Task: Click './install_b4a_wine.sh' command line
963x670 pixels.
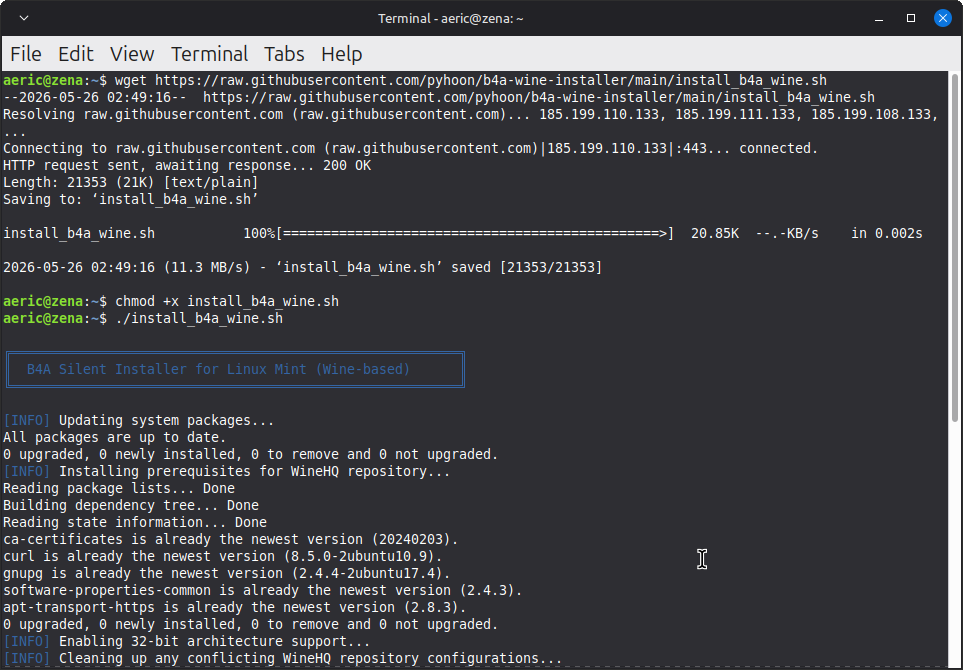Action: (x=199, y=319)
